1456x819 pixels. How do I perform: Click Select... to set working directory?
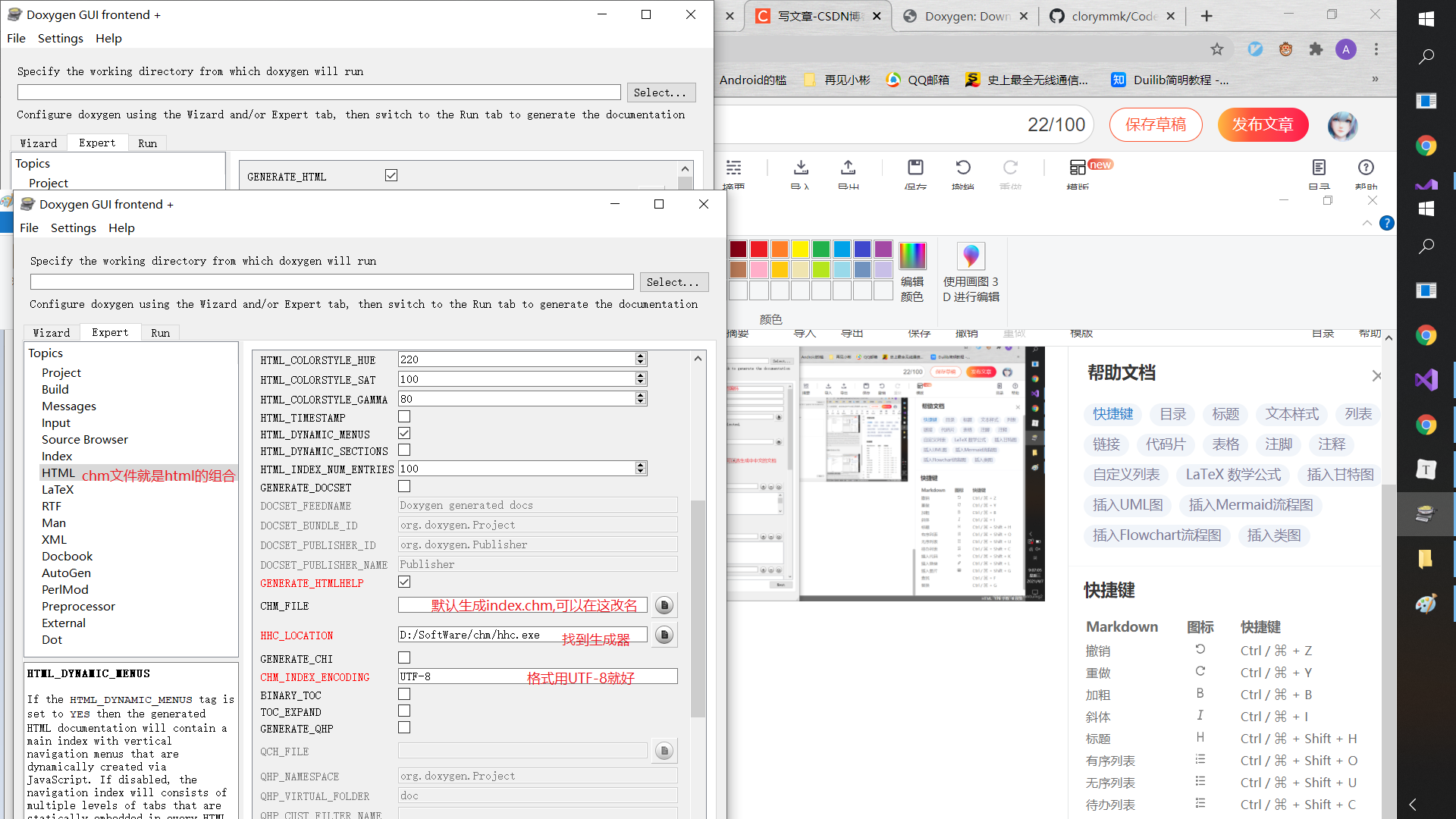(672, 281)
